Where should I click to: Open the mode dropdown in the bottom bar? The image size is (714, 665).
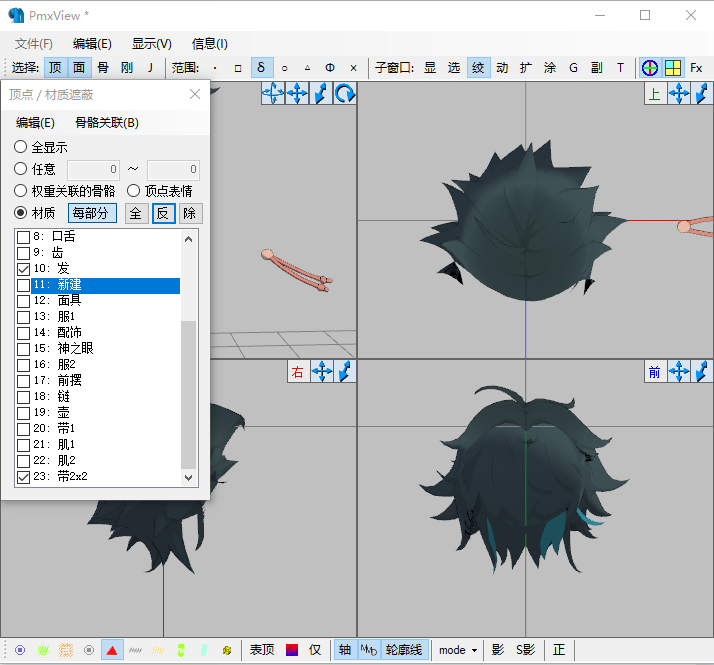click(x=458, y=650)
